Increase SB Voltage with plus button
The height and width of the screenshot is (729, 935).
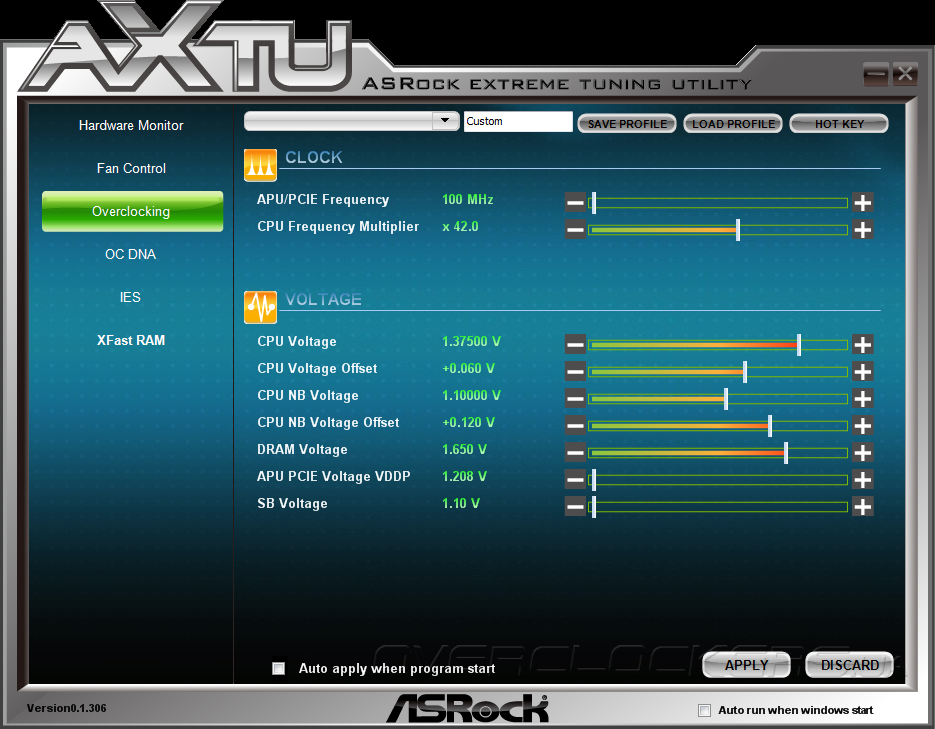[862, 507]
